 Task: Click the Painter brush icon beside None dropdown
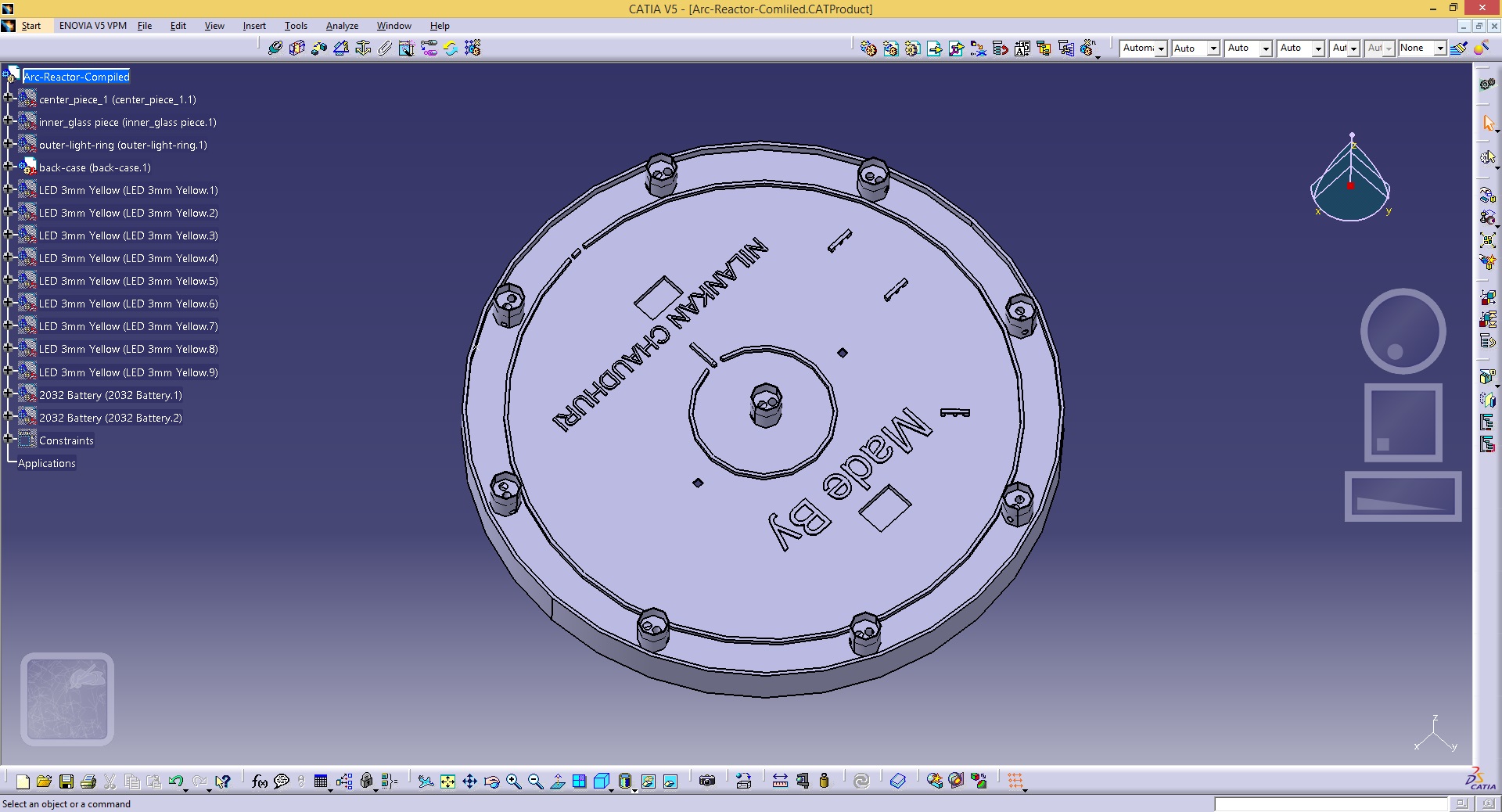click(x=1458, y=49)
